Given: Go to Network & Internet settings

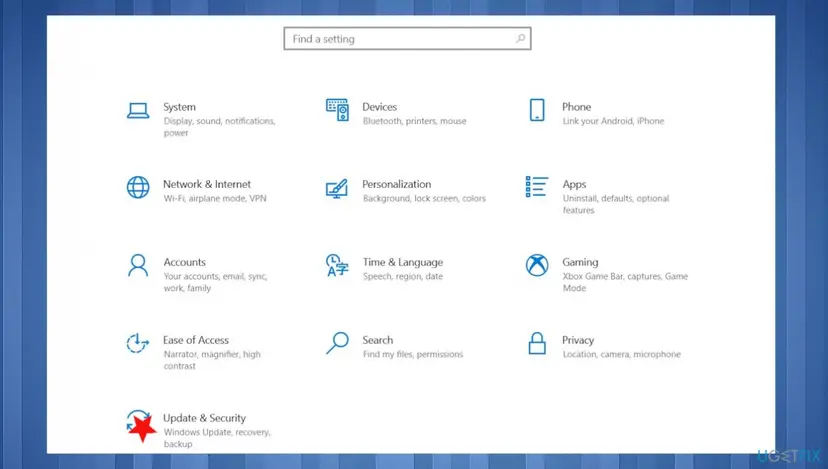Looking at the screenshot, I should click(206, 184).
